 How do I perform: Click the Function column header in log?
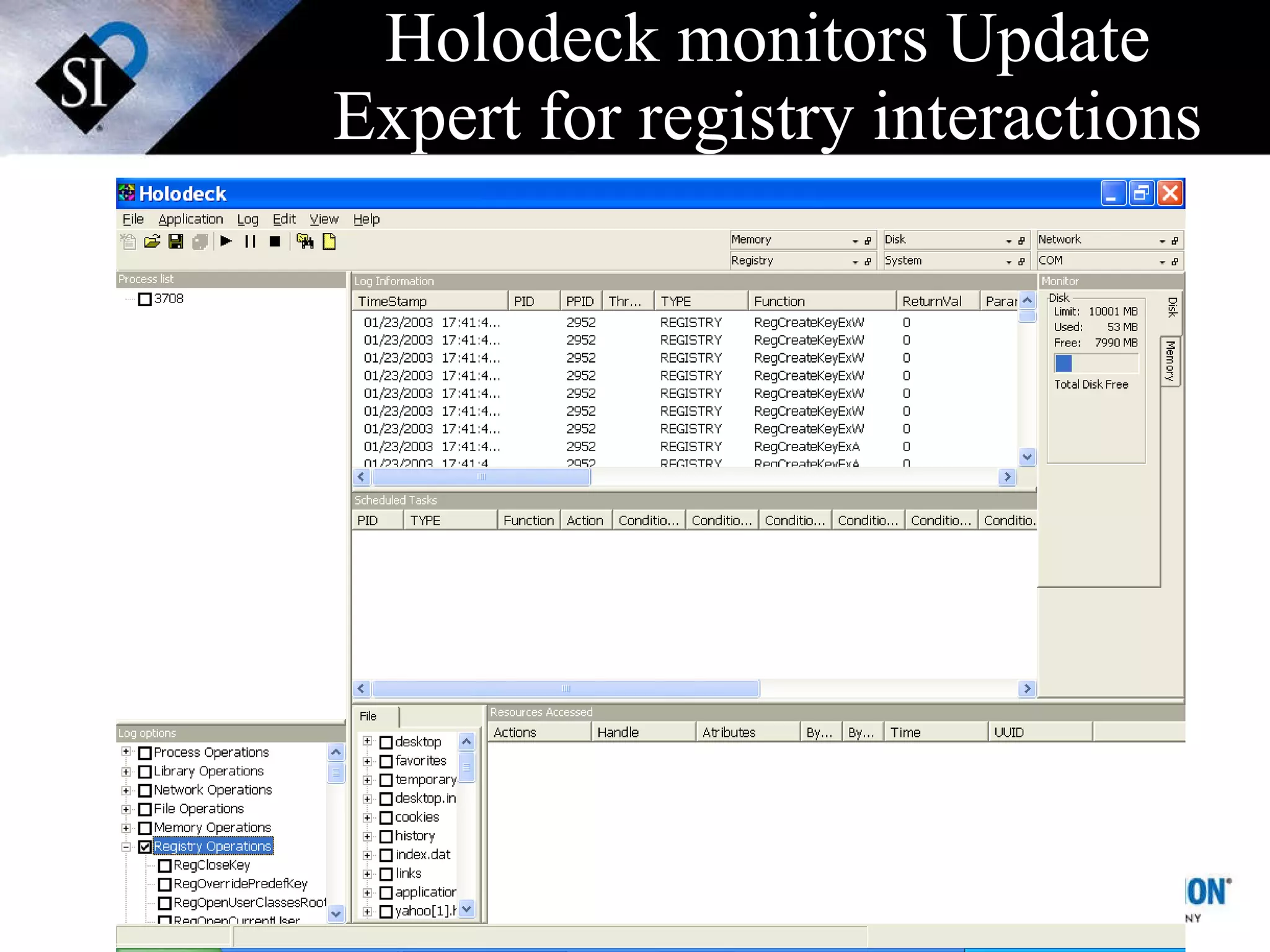point(822,301)
